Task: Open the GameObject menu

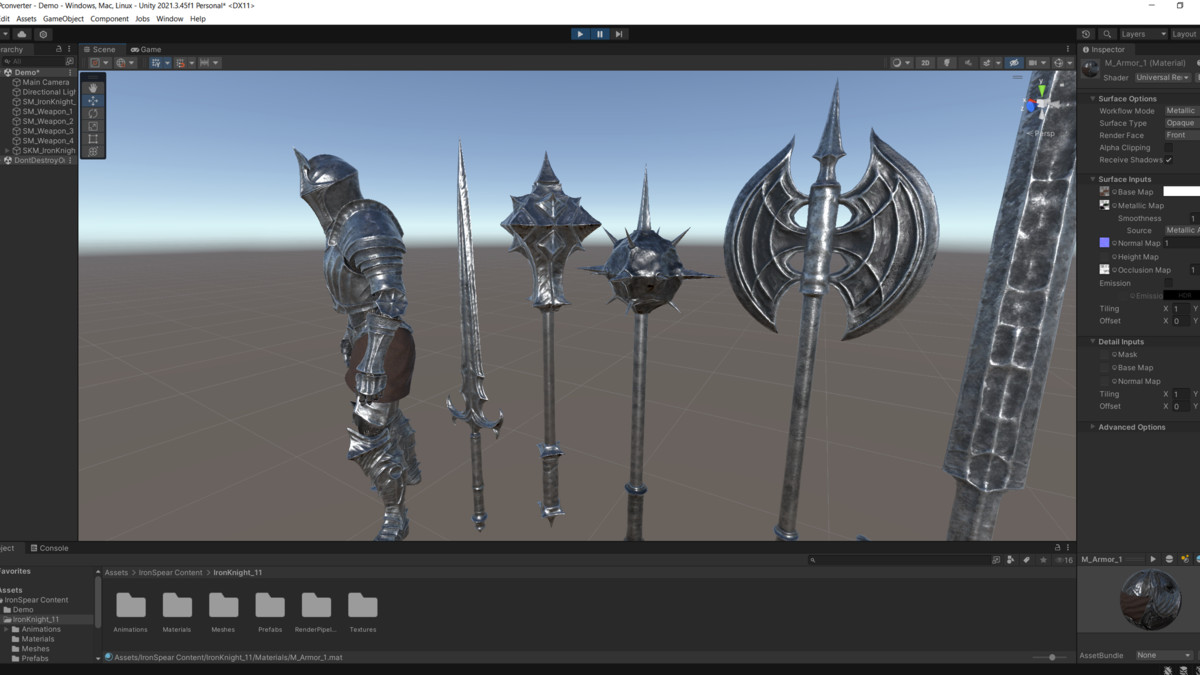Action: [63, 19]
